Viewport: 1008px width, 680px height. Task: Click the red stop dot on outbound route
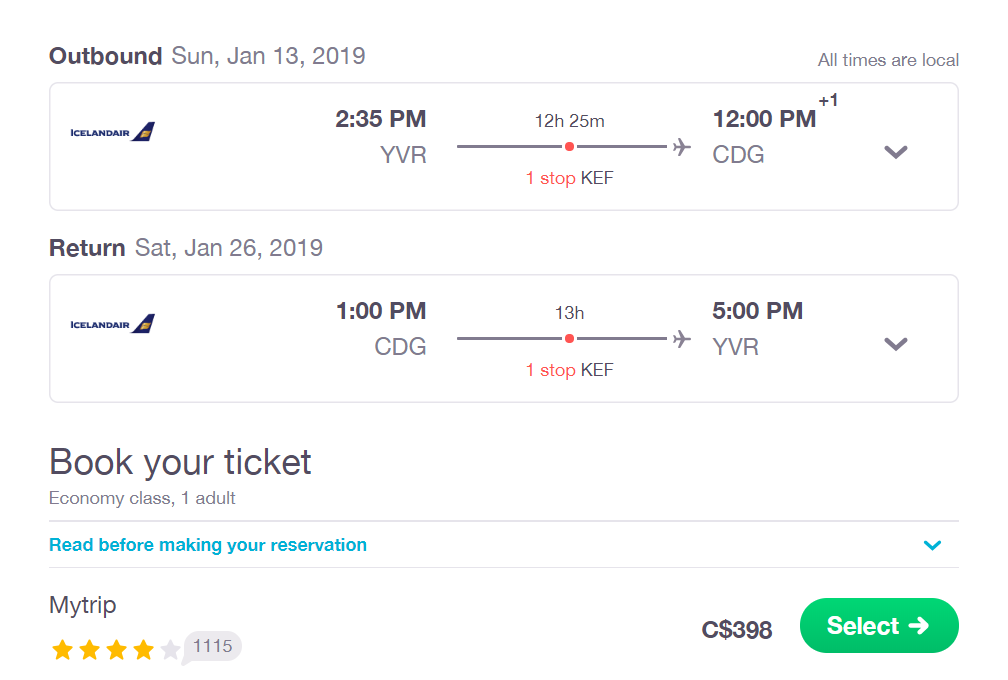tap(569, 147)
